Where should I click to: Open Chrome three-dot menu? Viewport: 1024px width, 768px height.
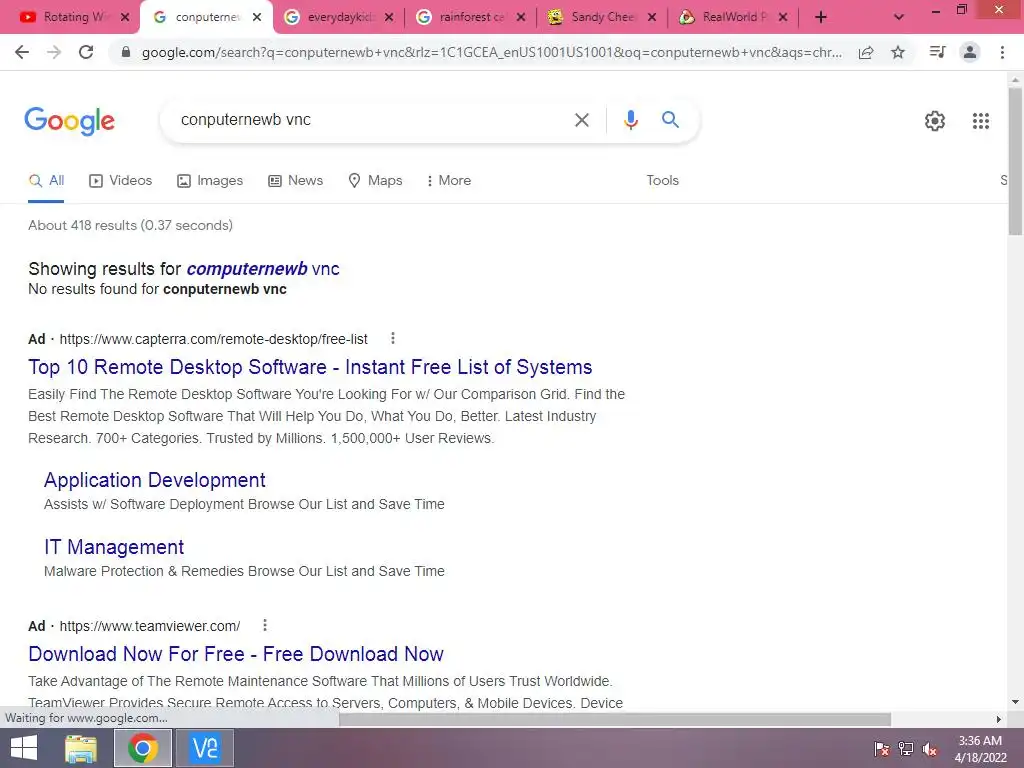tap(1002, 52)
